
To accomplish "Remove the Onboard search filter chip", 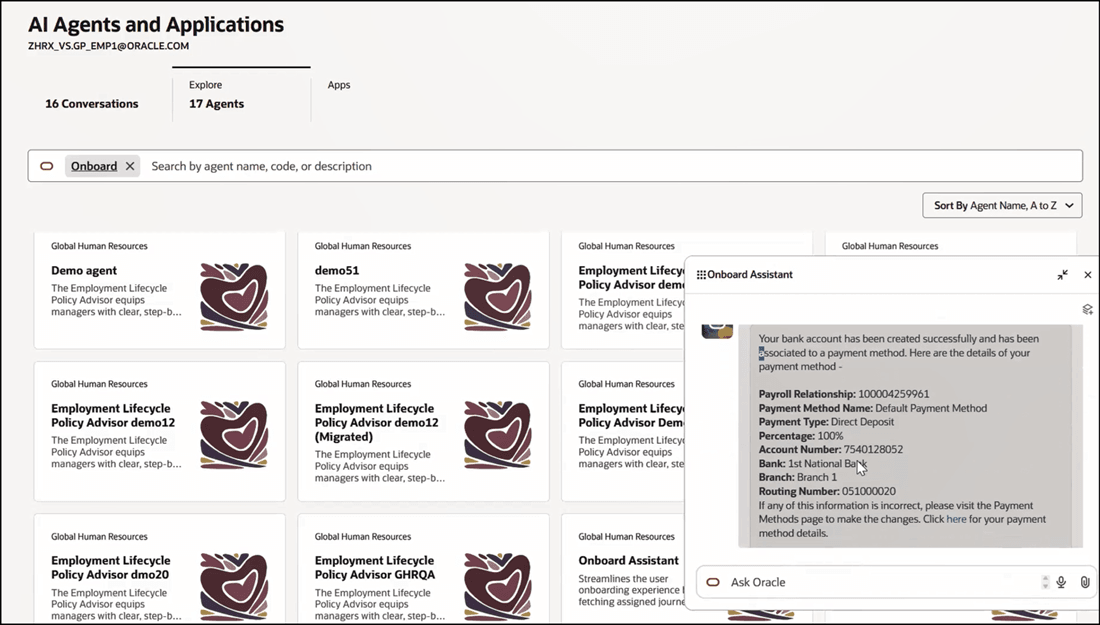I will 130,166.
